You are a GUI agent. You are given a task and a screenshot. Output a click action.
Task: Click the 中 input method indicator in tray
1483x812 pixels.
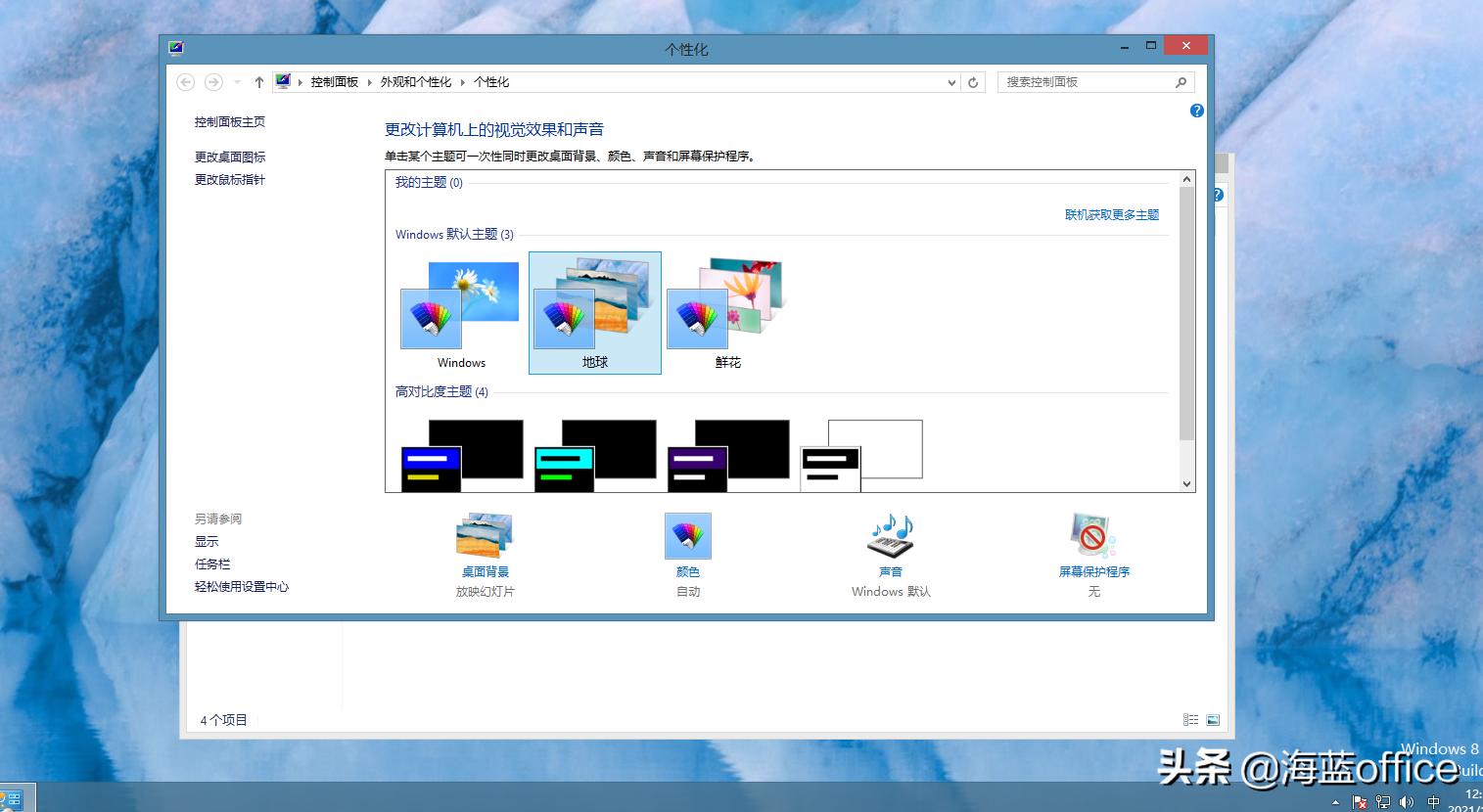pos(1434,801)
